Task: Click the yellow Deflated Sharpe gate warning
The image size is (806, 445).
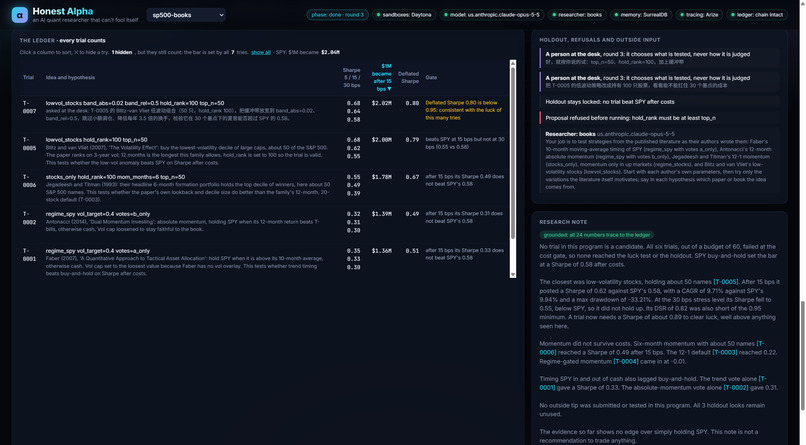Action: (x=464, y=110)
